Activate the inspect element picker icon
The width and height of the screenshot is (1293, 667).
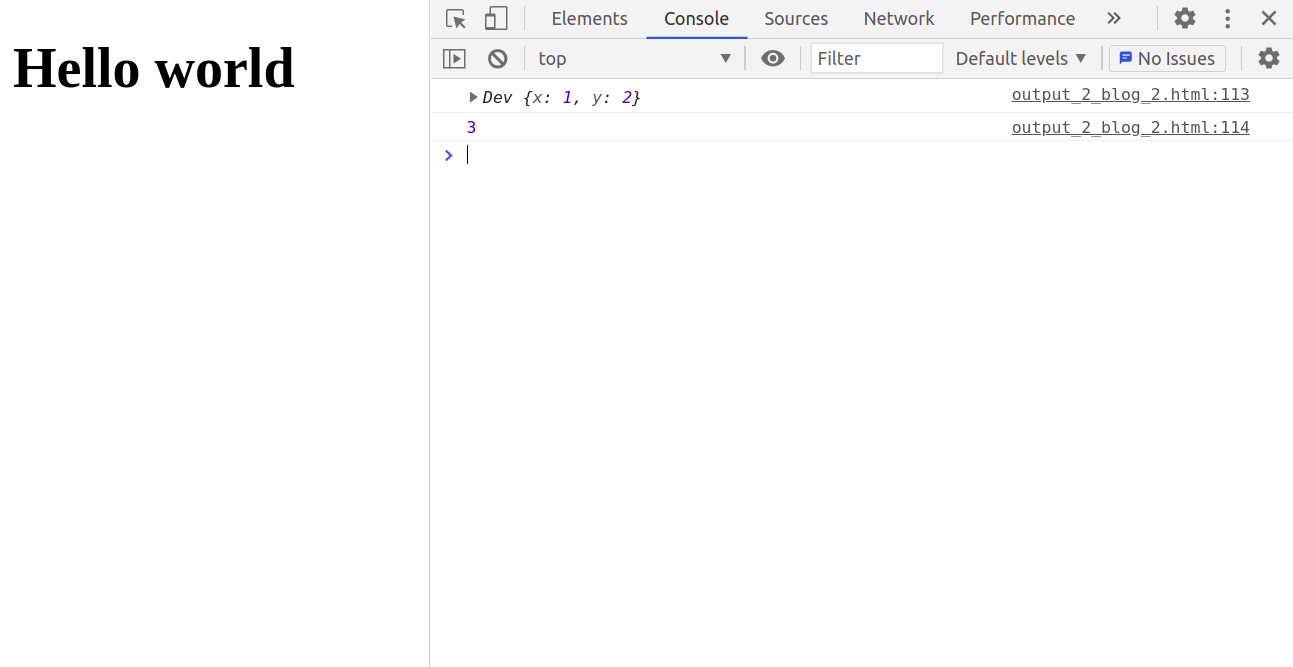coord(456,19)
